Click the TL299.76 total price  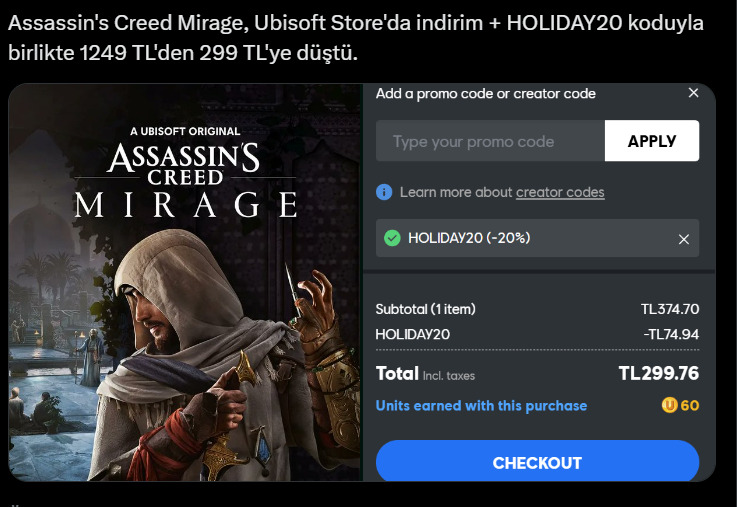[659, 374]
